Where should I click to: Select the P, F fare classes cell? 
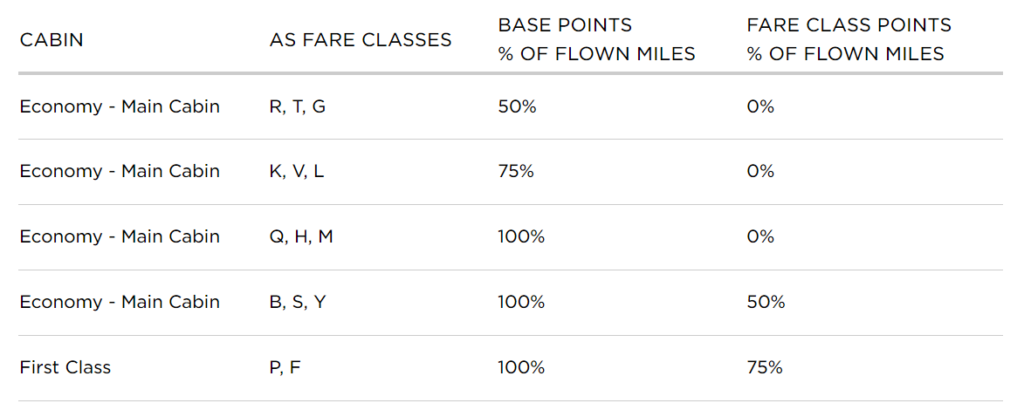[x=285, y=367]
